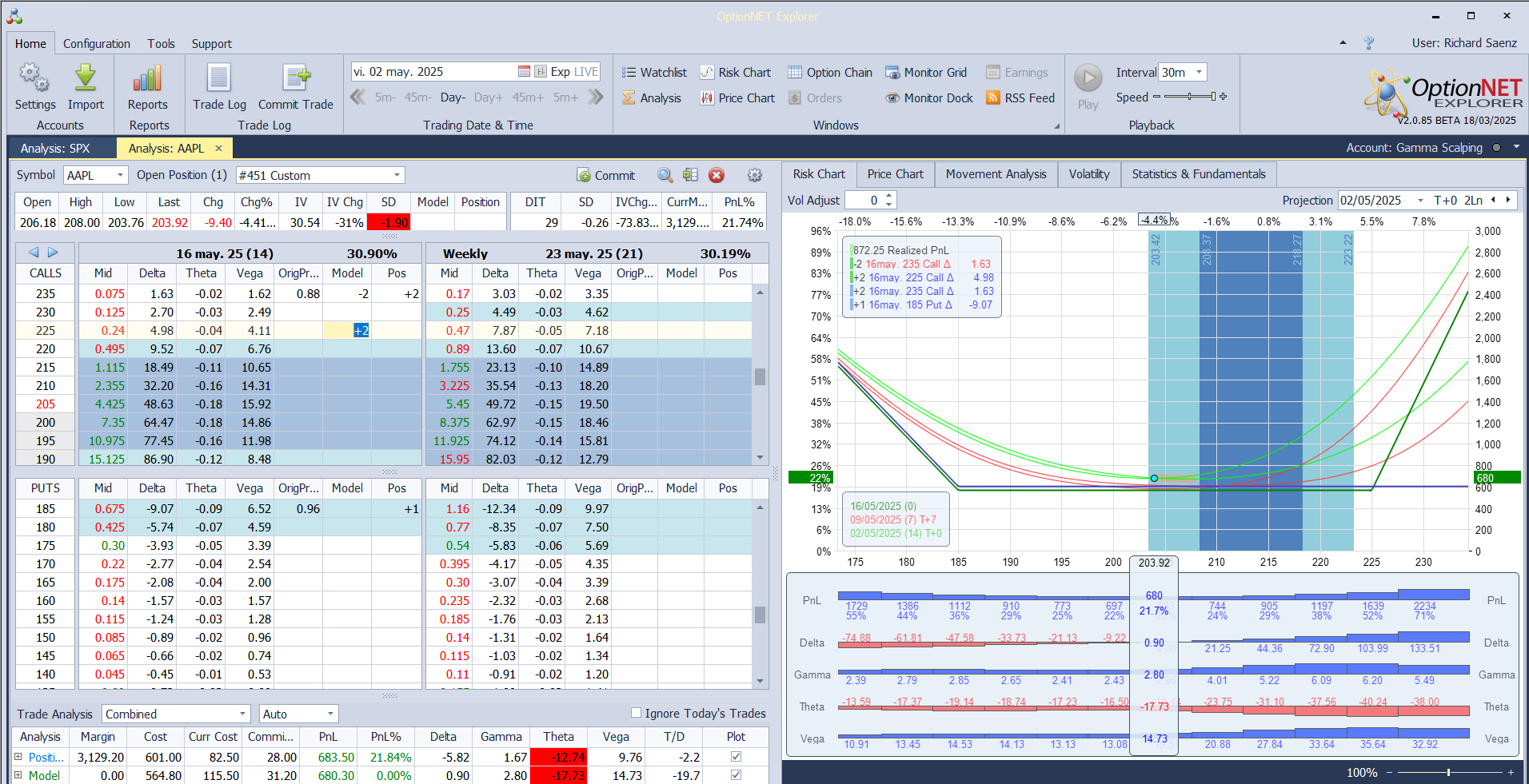Click the calls table vertical scrollbar
Image resolution: width=1529 pixels, height=784 pixels.
(760, 376)
